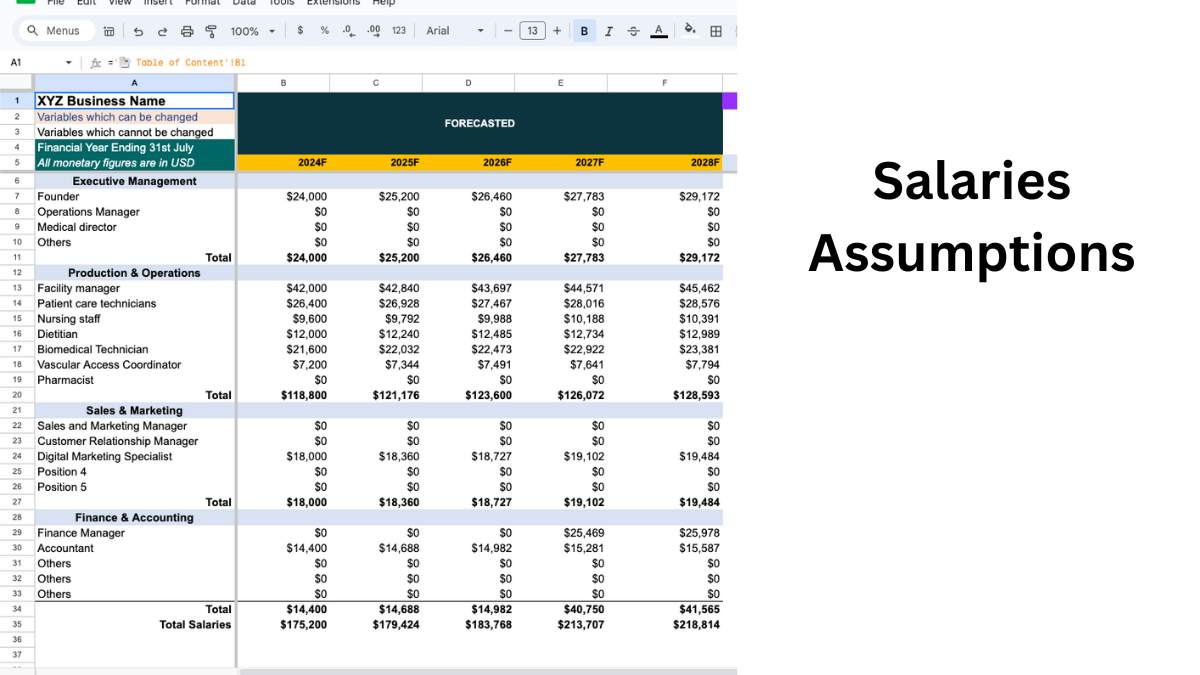1200x675 pixels.
Task: Open the fill color picker
Action: click(x=690, y=31)
